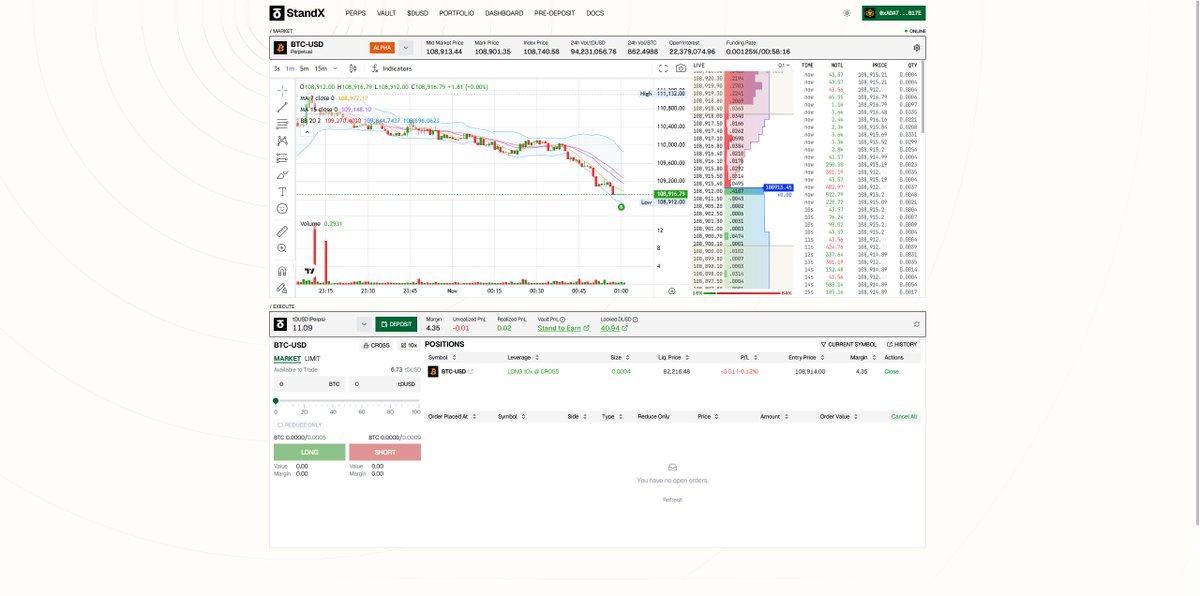1200x596 pixels.
Task: Click the info icon next to Locked DUSD
Action: 635,319
